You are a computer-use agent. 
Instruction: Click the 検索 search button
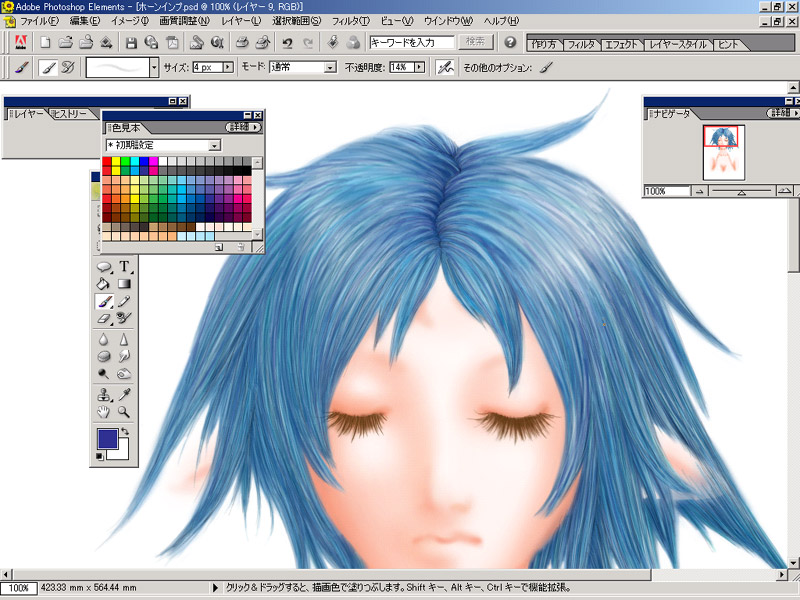(x=475, y=42)
